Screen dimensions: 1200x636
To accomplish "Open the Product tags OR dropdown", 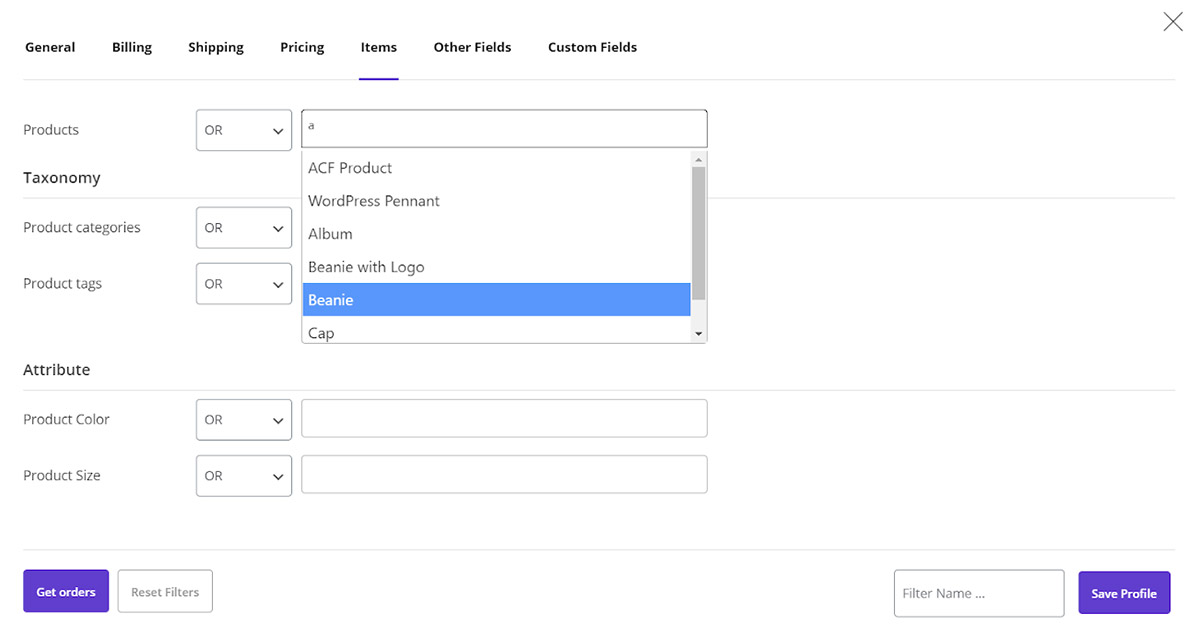I will pyautogui.click(x=244, y=284).
